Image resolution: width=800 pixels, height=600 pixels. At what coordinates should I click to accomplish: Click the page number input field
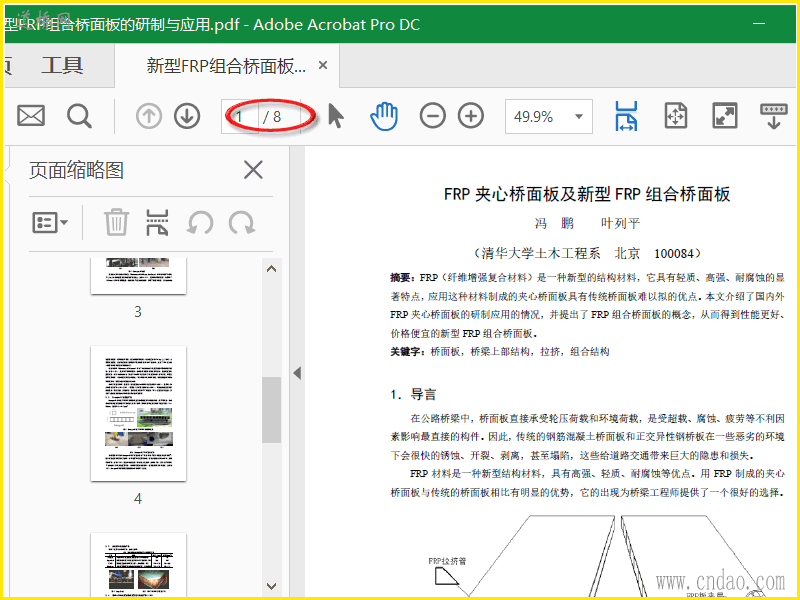point(240,117)
